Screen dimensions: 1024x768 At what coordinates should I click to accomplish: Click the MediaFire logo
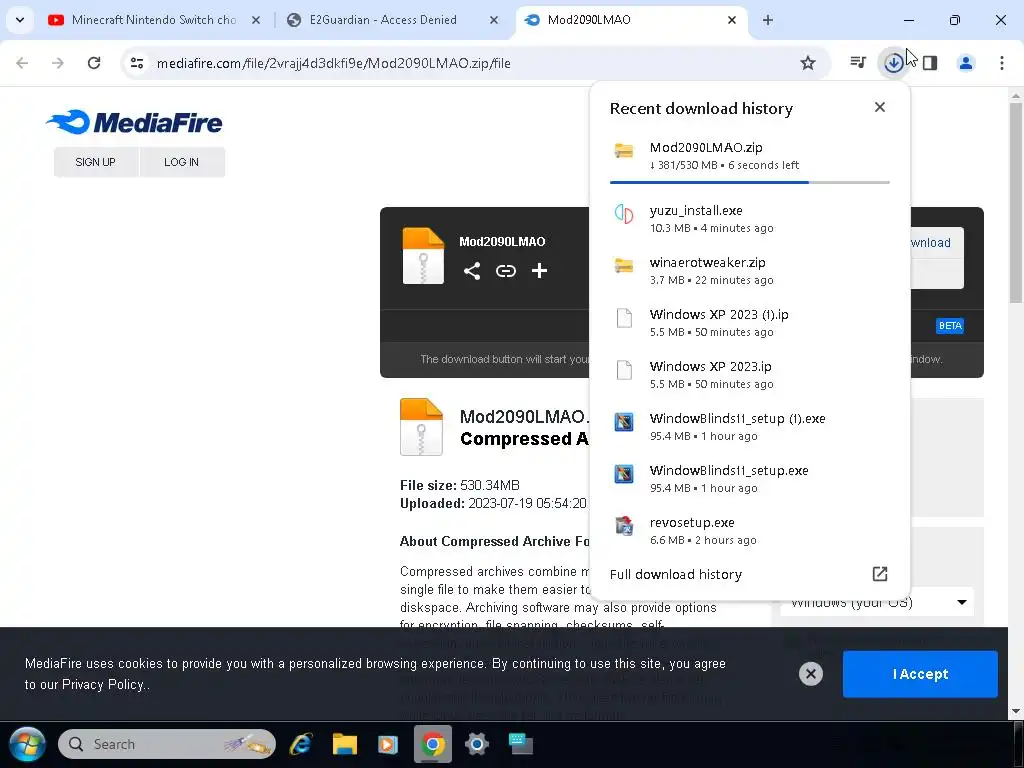click(x=134, y=122)
